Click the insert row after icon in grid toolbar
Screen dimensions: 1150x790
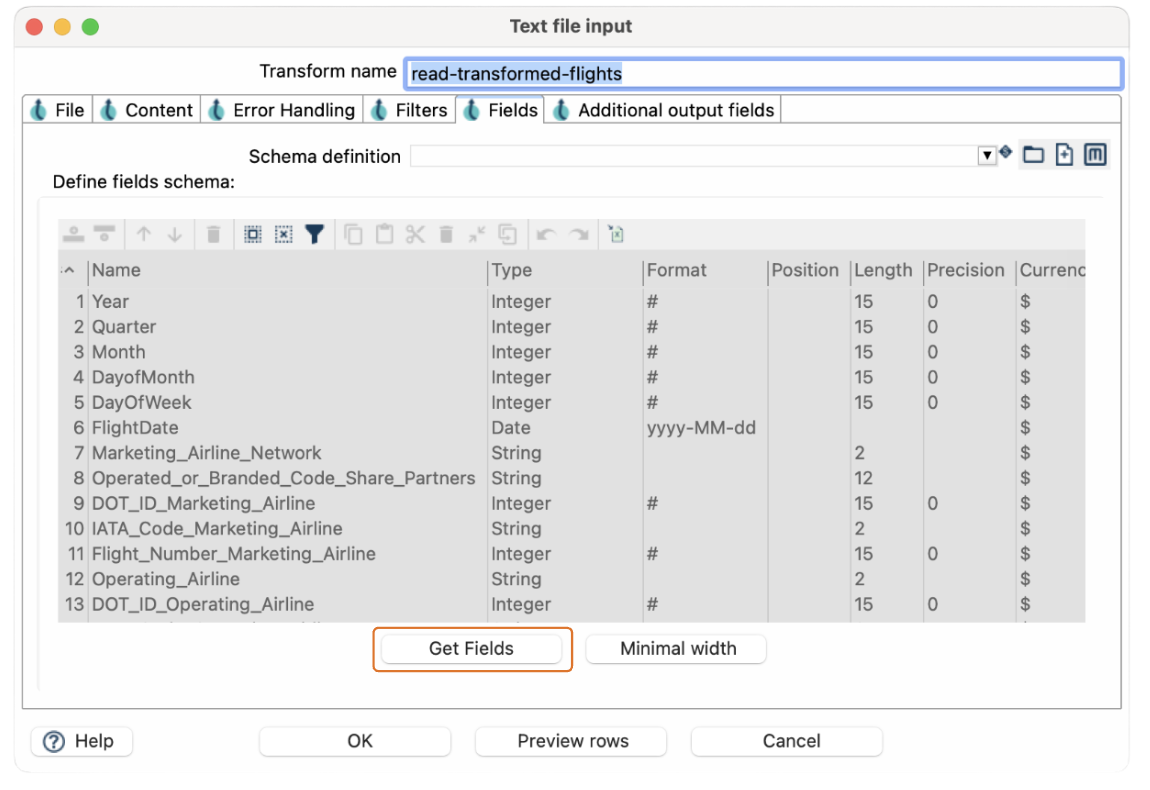click(x=104, y=235)
